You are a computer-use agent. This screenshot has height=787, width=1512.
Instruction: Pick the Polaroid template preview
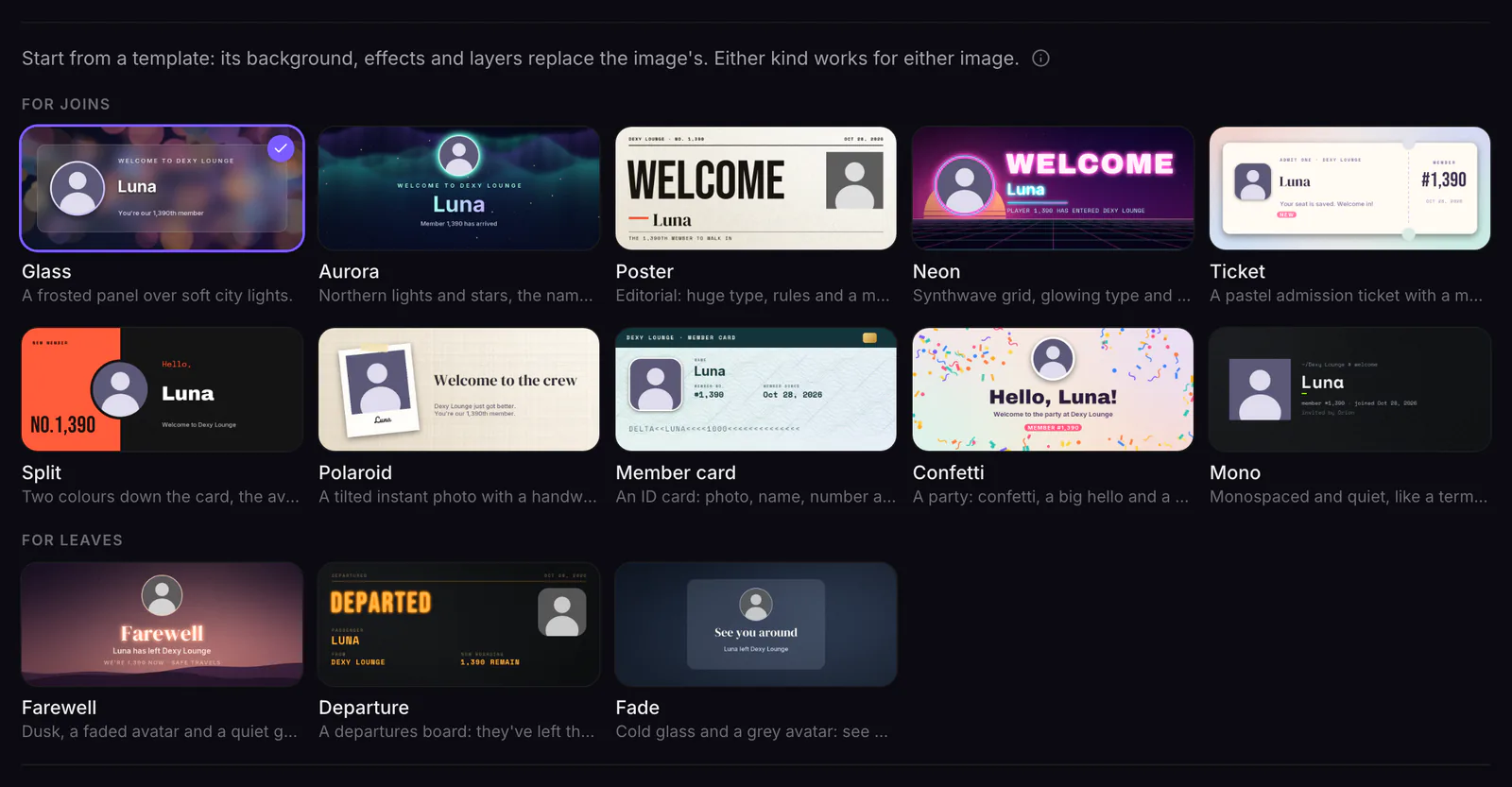tap(459, 389)
